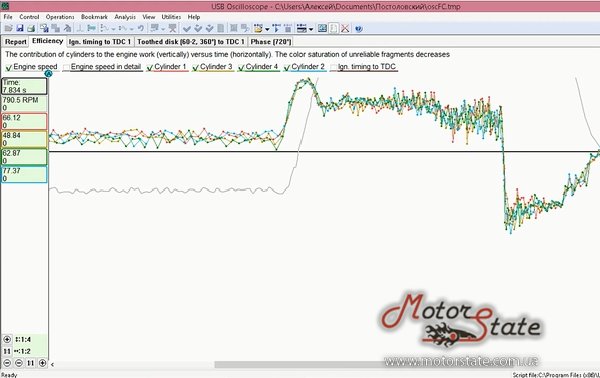
Task: Select the green-bordered 62.87 value box
Action: [x=24, y=156]
